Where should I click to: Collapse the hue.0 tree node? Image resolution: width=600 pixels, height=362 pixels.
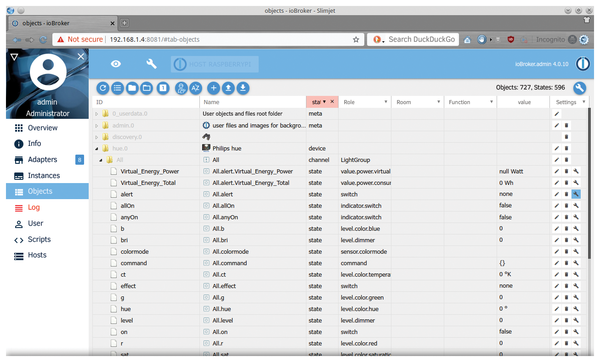click(96, 148)
